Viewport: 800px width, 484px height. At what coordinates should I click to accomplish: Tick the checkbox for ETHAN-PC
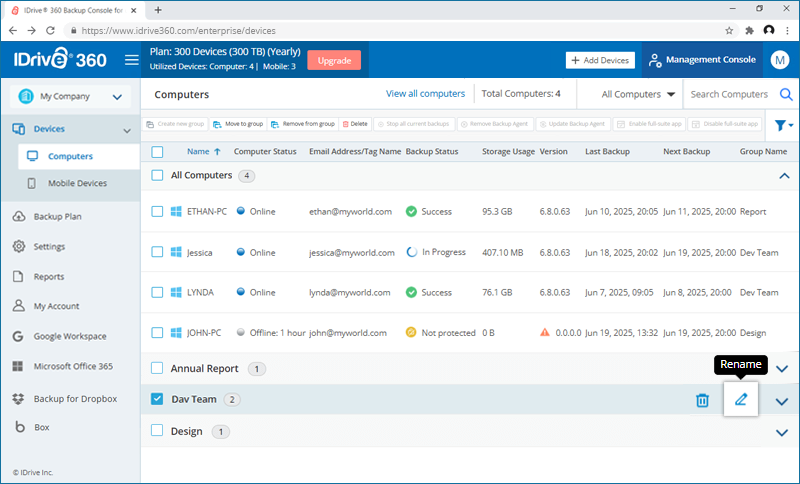(x=157, y=212)
